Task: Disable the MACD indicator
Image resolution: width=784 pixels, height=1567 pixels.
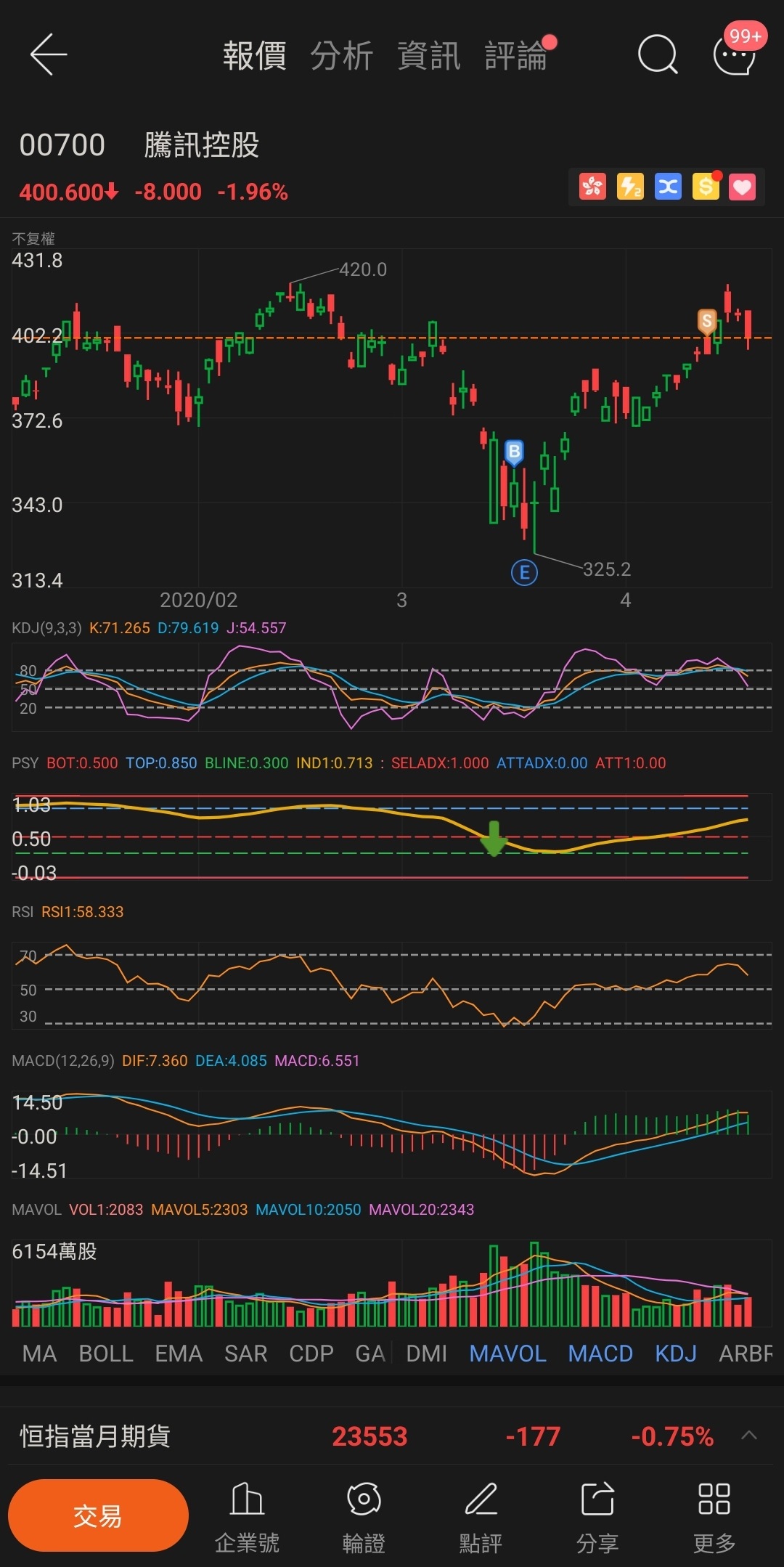Action: tap(600, 1354)
